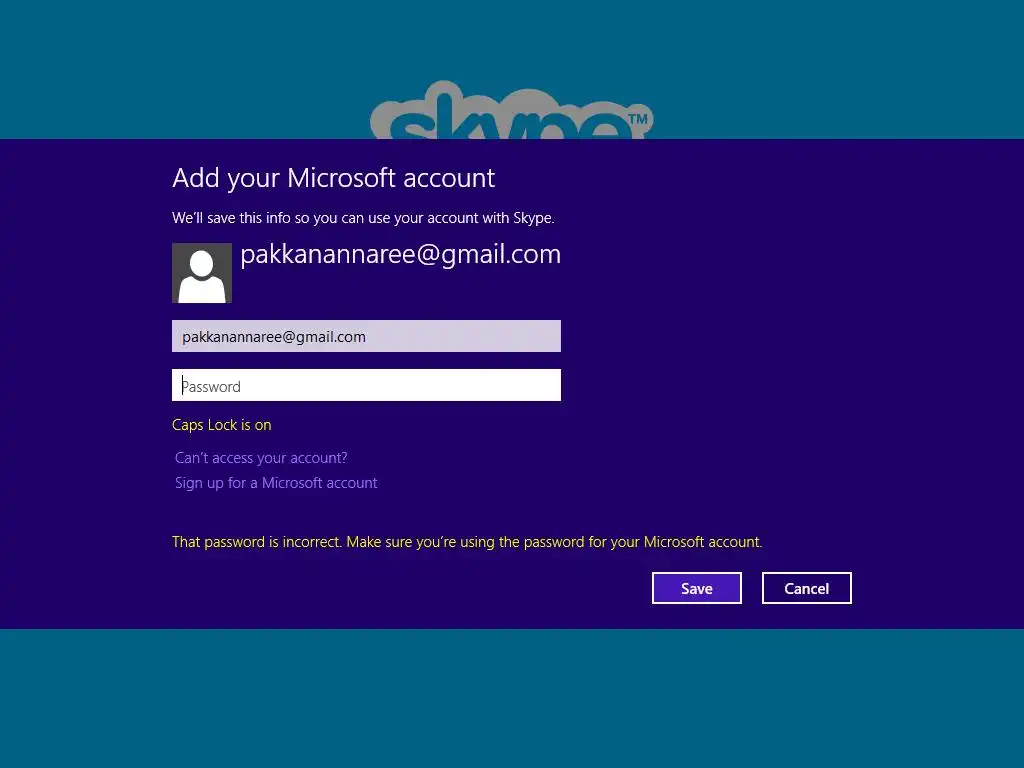The height and width of the screenshot is (768, 1024).
Task: Click the TM trademark symbol on Skype logo
Action: point(637,119)
